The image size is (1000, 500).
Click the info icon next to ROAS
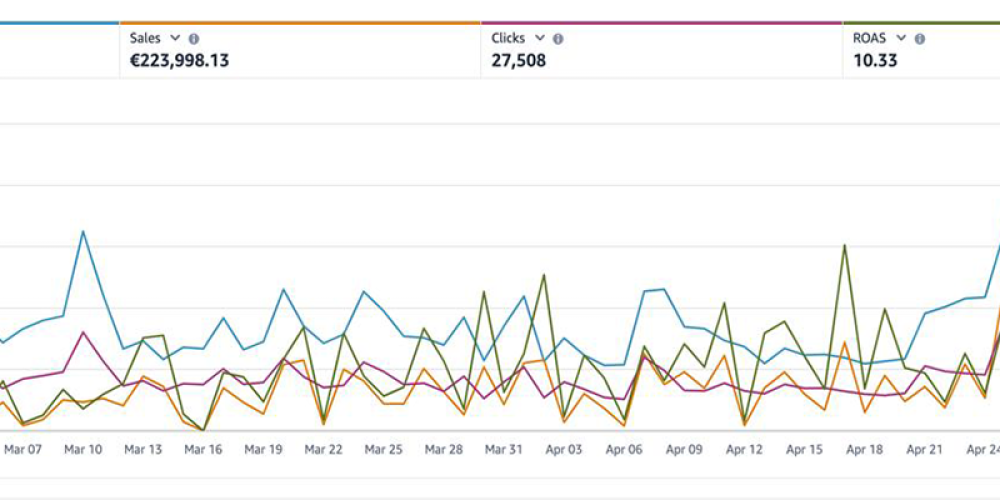tap(919, 39)
